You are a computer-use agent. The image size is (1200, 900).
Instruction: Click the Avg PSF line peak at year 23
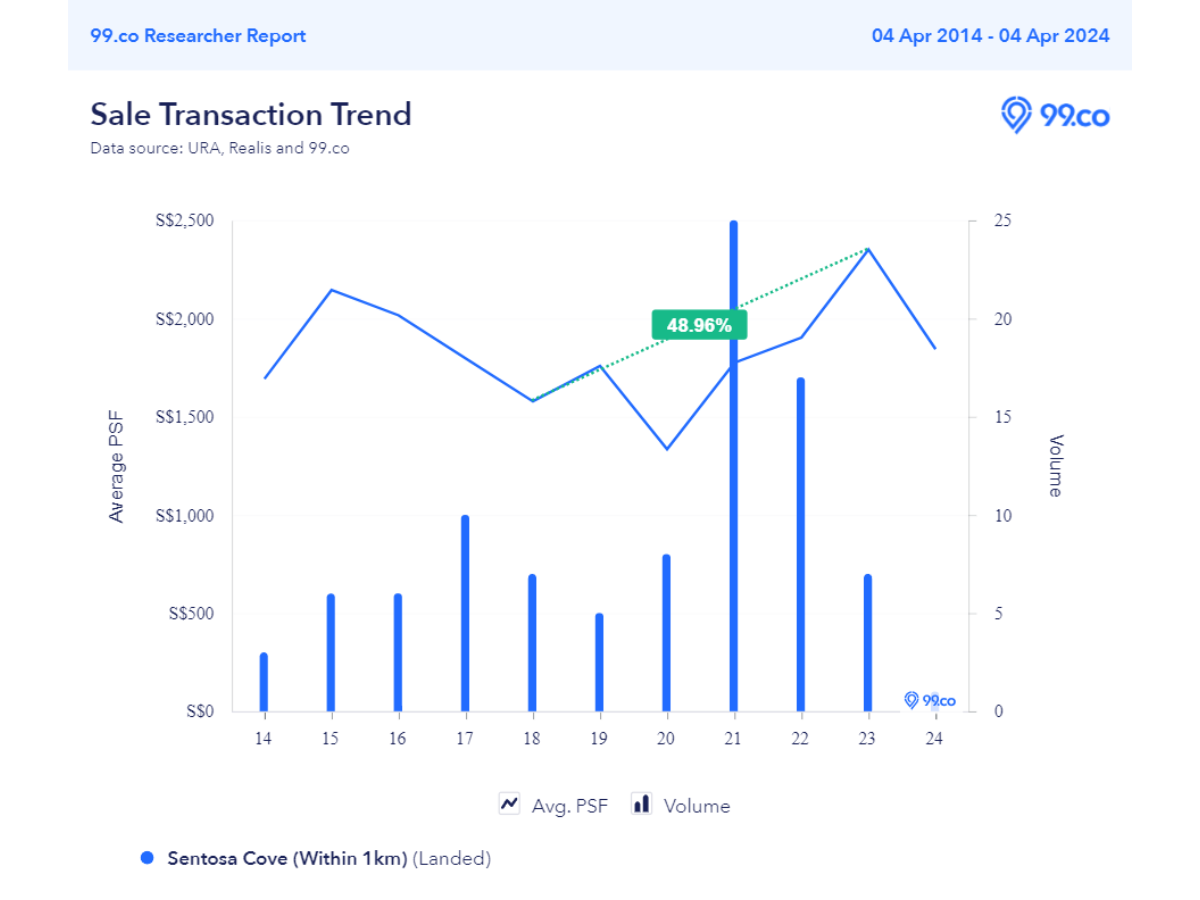click(868, 249)
